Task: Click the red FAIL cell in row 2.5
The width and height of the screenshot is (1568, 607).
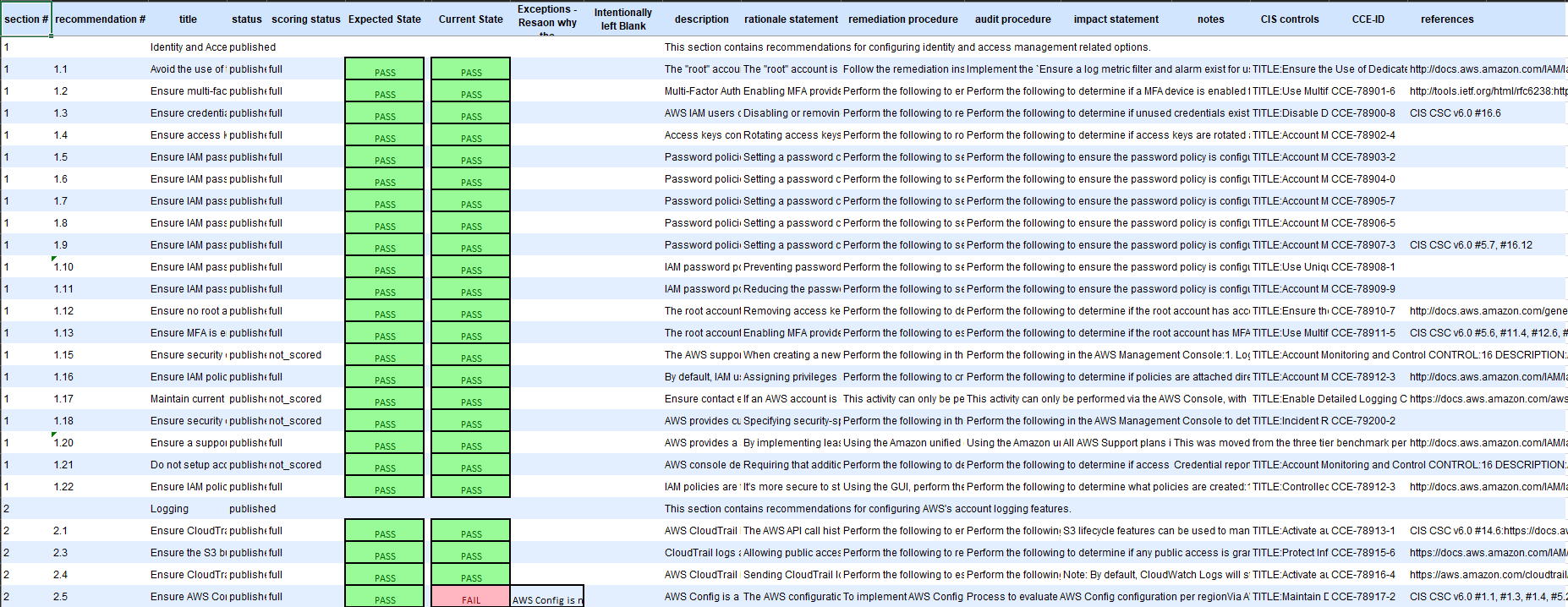Action: pos(471,598)
